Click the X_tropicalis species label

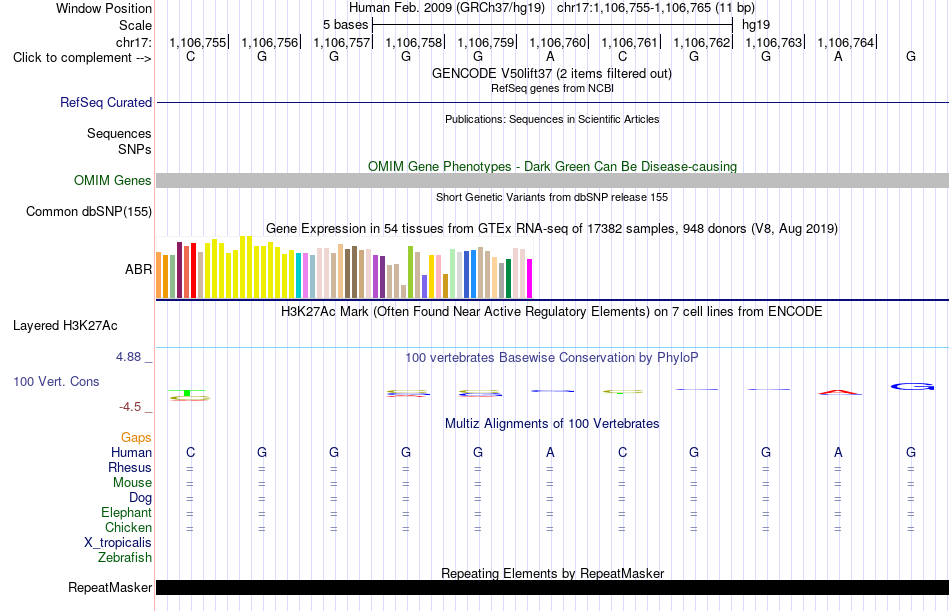[x=118, y=543]
